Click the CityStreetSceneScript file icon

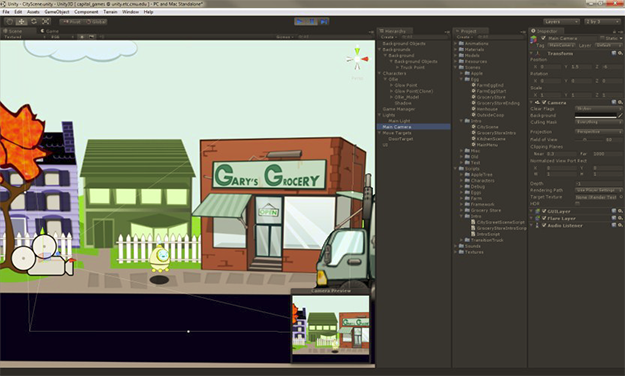pyautogui.click(x=474, y=222)
